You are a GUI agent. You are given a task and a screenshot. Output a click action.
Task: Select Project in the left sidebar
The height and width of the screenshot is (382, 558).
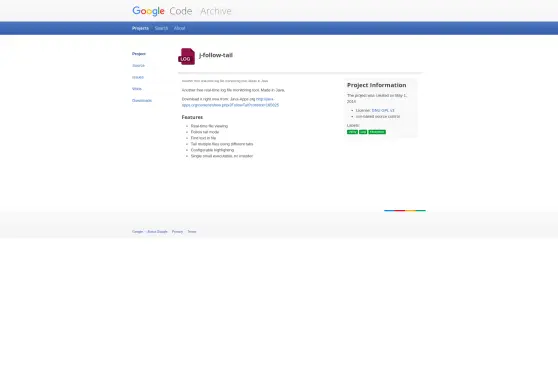tap(139, 54)
